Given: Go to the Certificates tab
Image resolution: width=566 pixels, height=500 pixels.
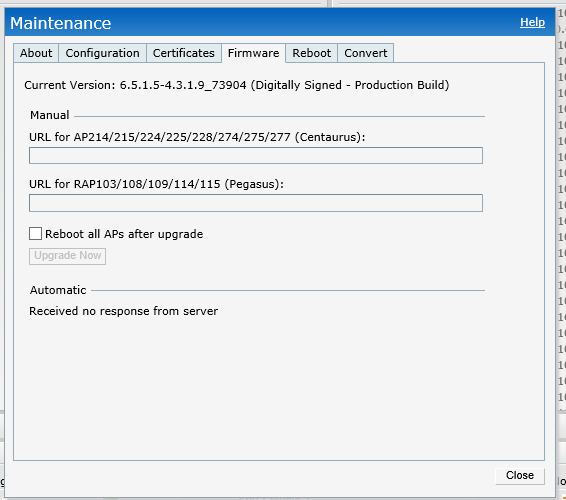Looking at the screenshot, I should (183, 53).
